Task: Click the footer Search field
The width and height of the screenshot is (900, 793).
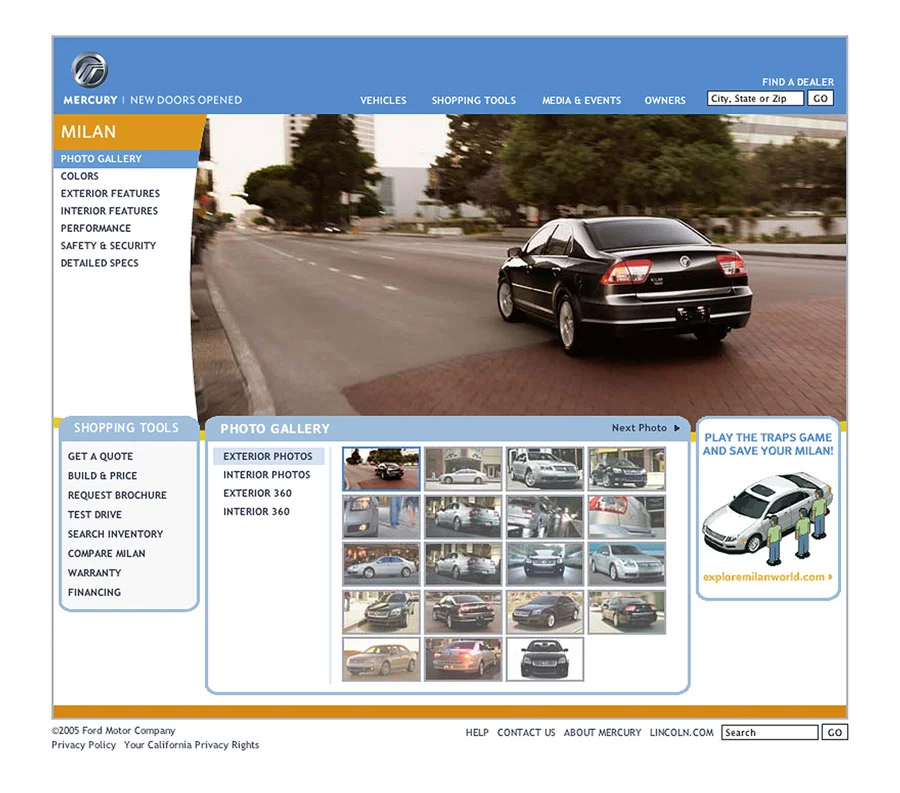Action: [770, 732]
